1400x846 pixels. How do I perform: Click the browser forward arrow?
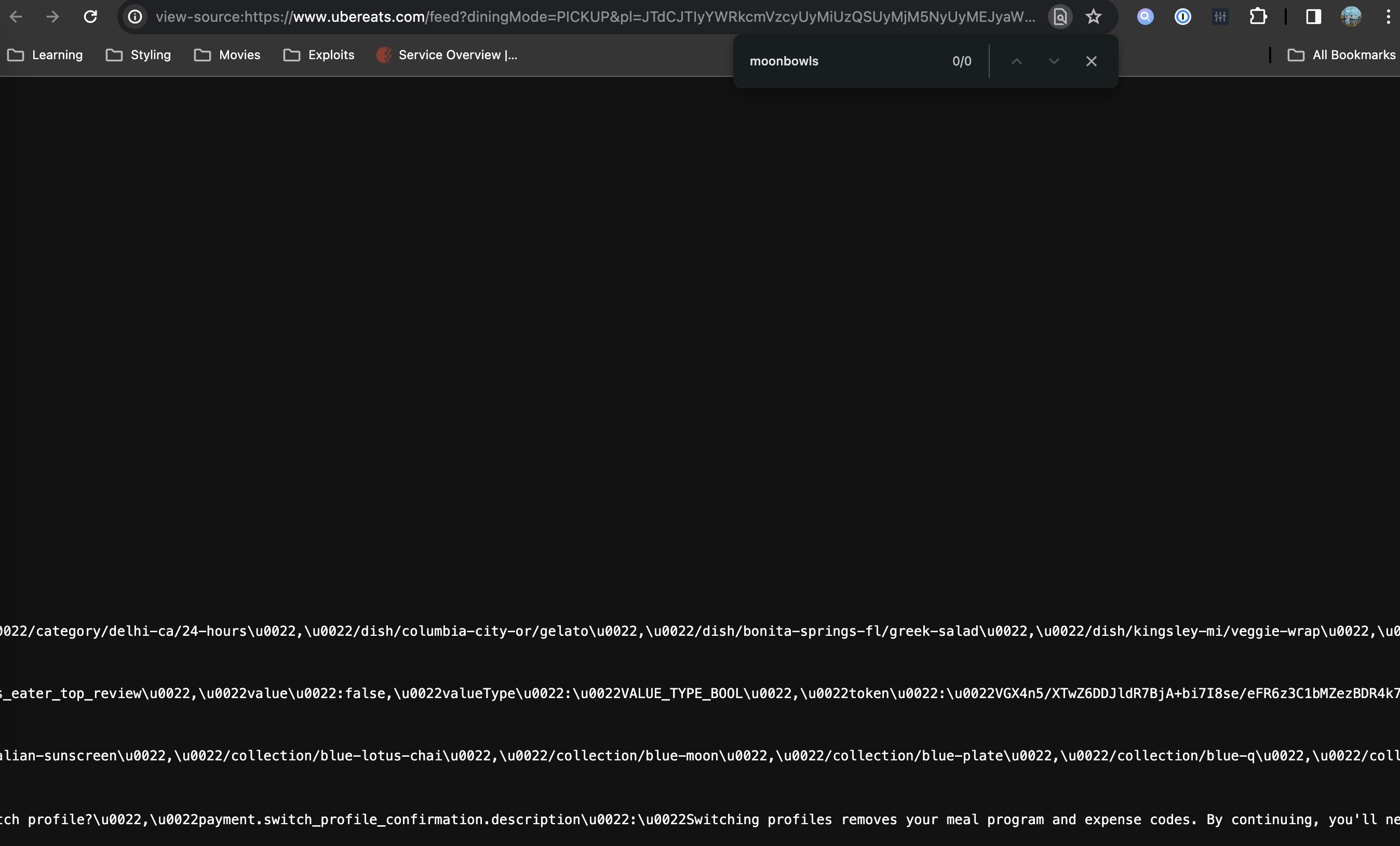click(52, 17)
